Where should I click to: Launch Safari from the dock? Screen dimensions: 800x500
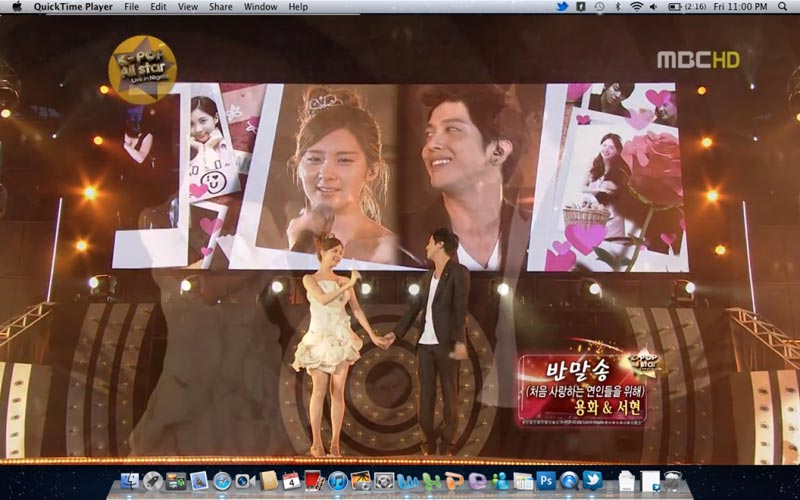click(222, 481)
